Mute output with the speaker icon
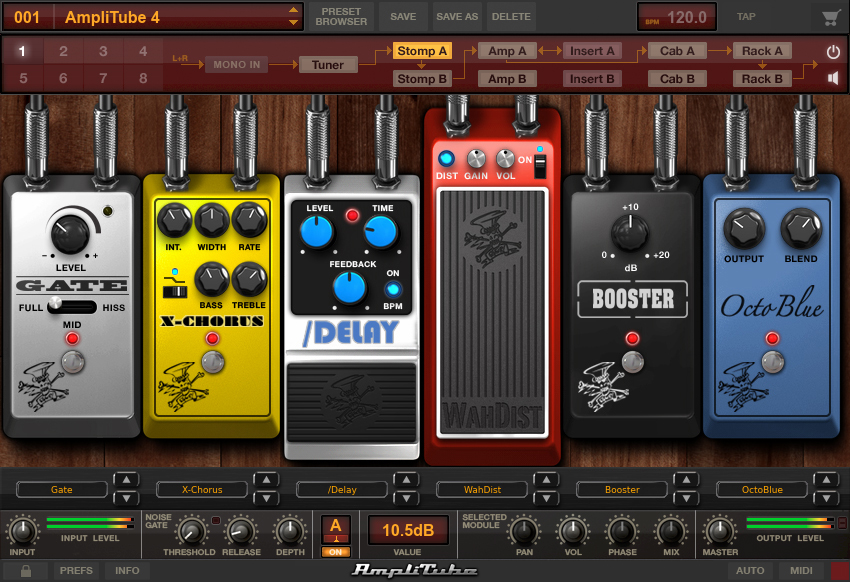The height and width of the screenshot is (582, 850). 833,79
